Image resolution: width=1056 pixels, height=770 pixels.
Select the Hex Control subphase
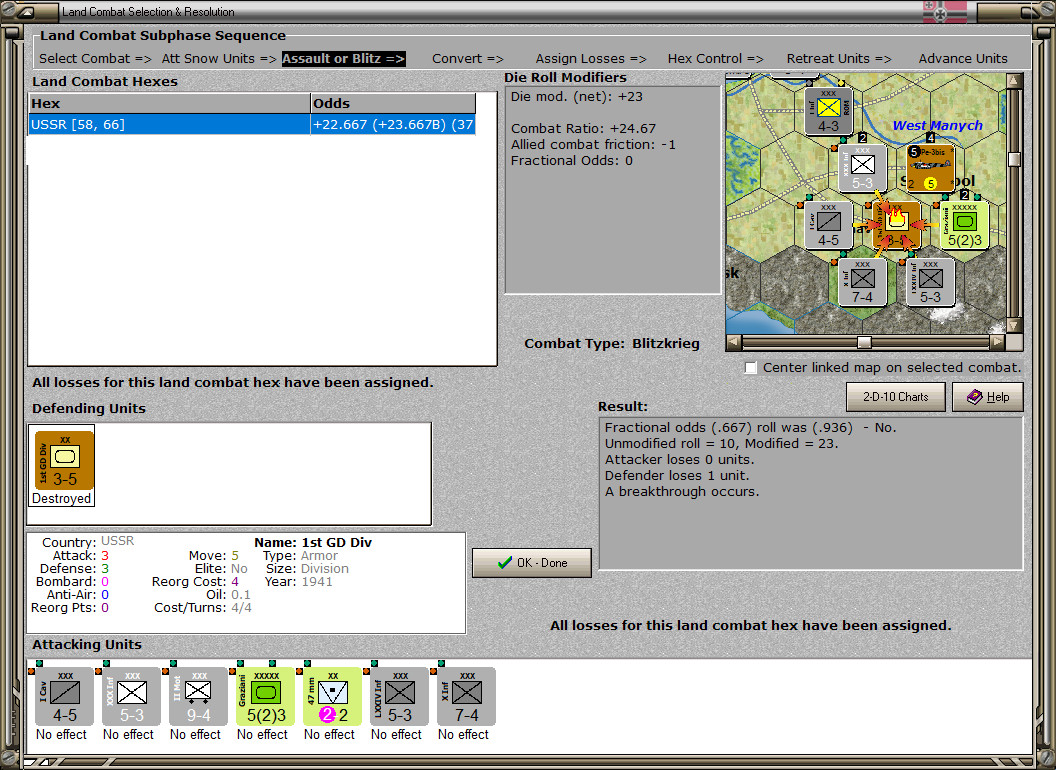click(715, 59)
